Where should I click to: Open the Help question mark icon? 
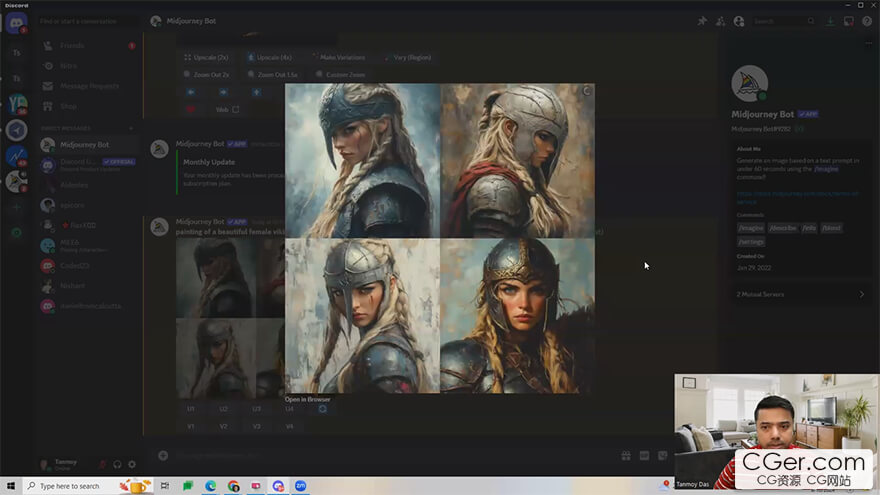[867, 21]
